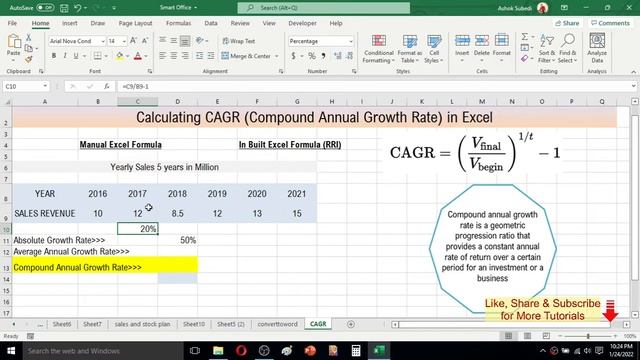Click the Decrease Decimal icon
The height and width of the screenshot is (360, 640).
coord(350,56)
